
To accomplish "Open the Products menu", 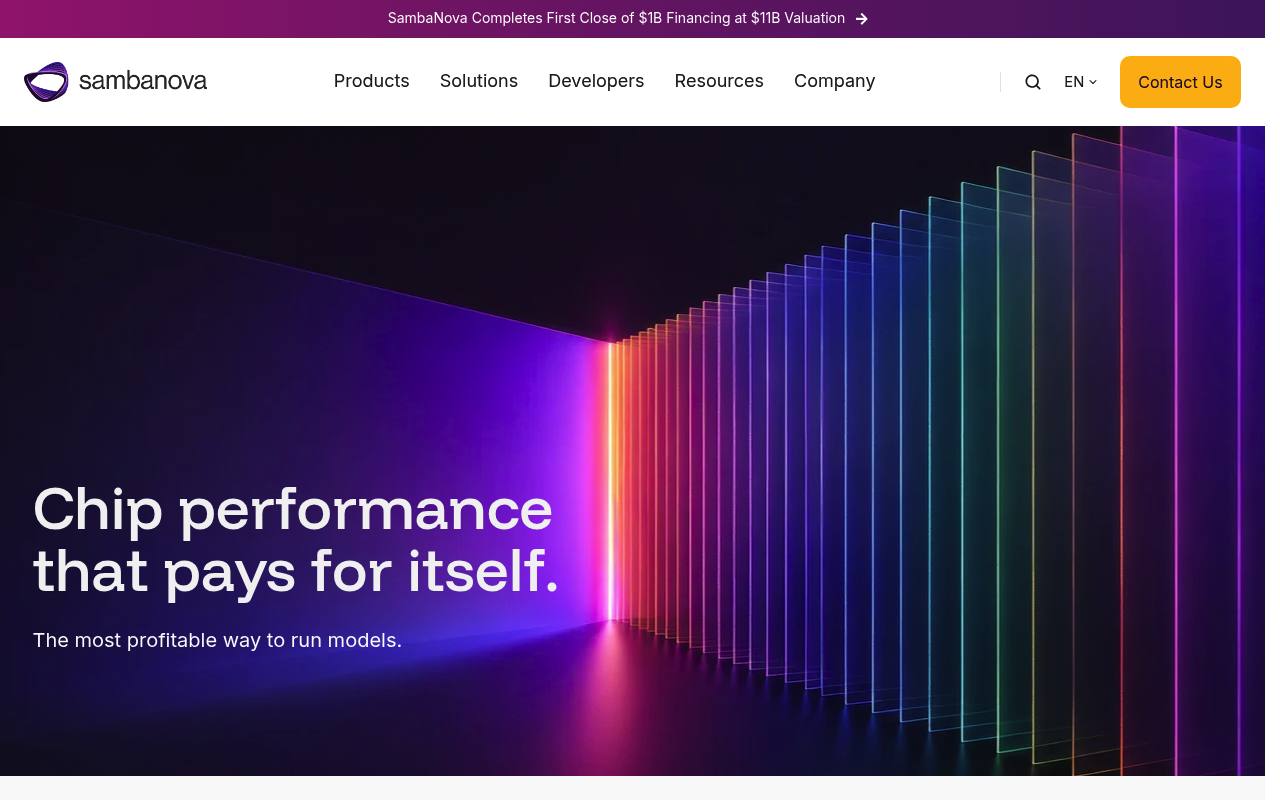I will pos(372,81).
